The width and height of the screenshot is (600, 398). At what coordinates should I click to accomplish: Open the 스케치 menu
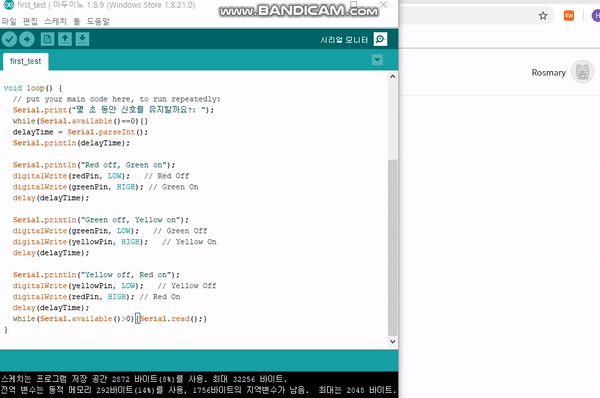(x=55, y=21)
